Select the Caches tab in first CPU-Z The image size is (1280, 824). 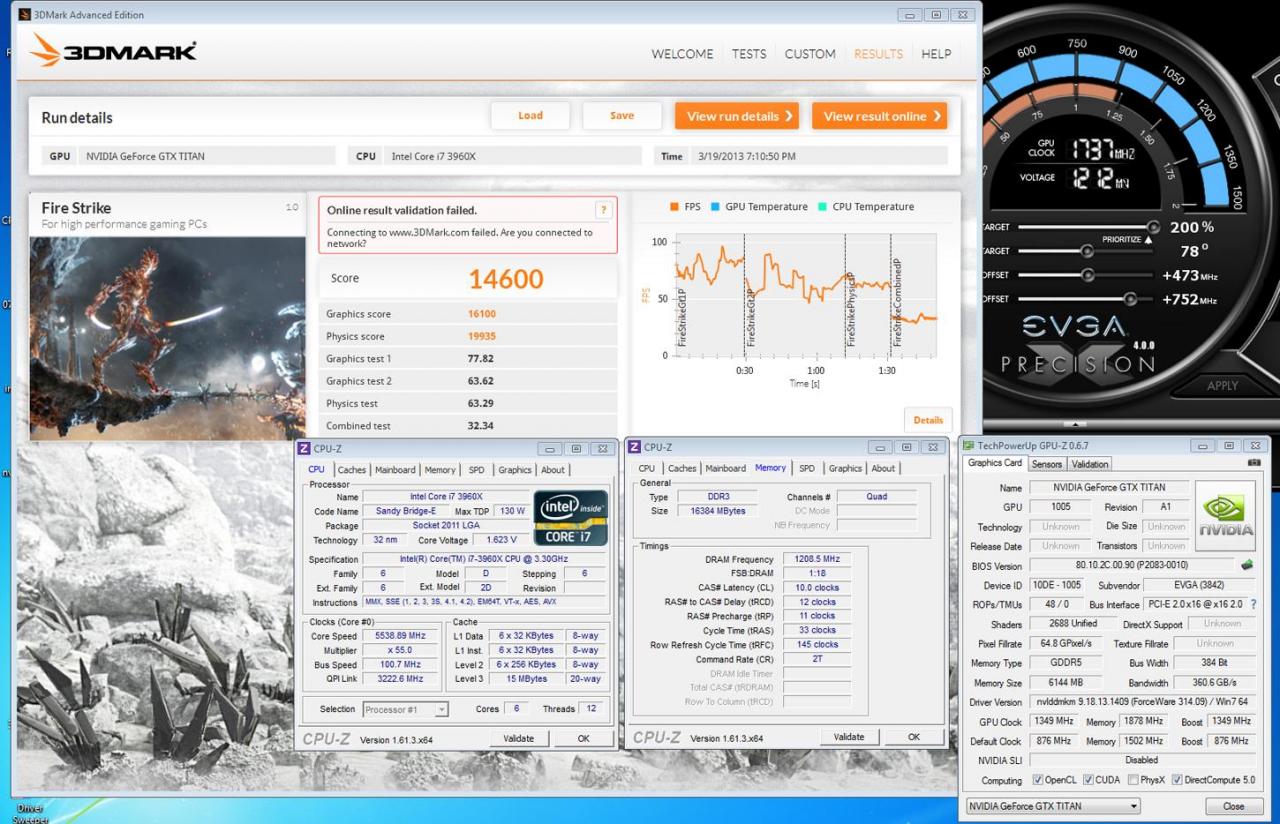[352, 470]
